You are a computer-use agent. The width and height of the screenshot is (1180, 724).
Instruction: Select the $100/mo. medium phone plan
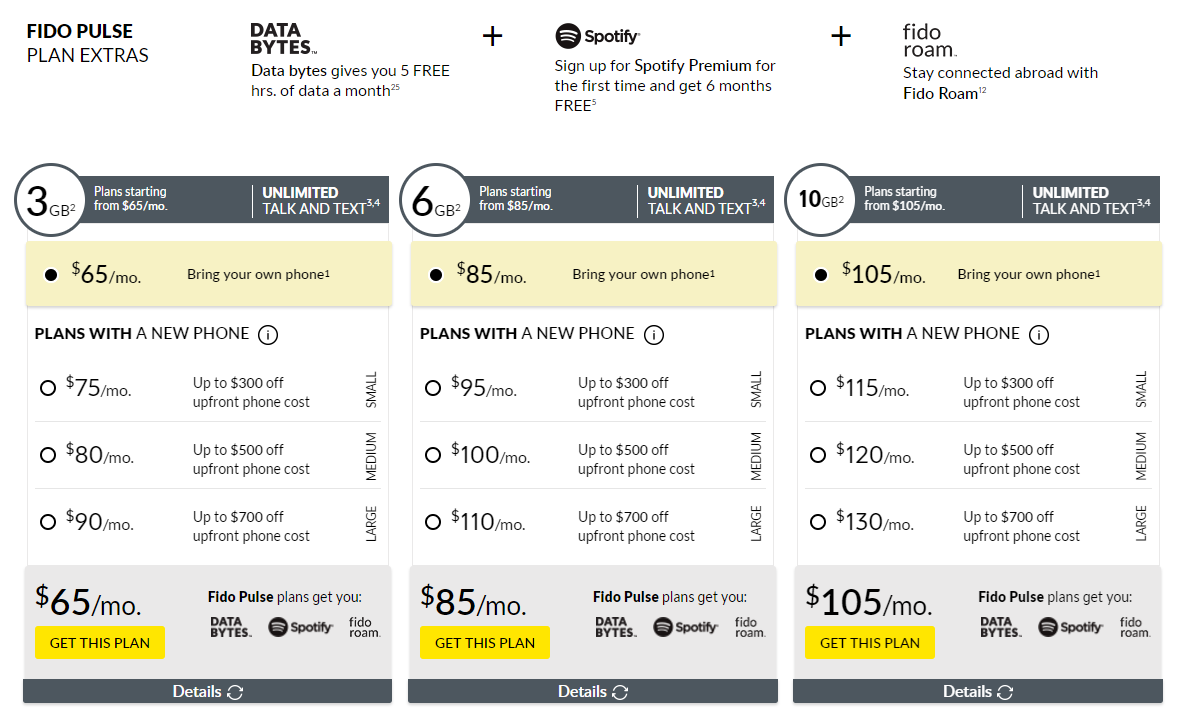(x=433, y=455)
